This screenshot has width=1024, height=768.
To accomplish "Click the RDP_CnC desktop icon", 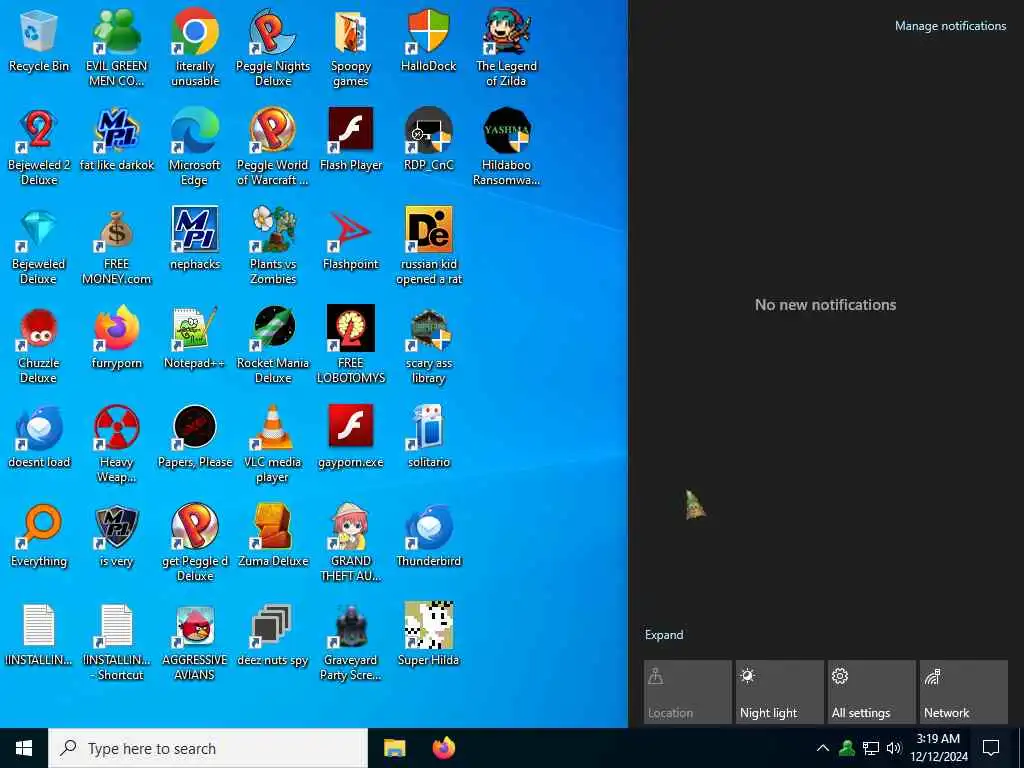I will tap(428, 140).
